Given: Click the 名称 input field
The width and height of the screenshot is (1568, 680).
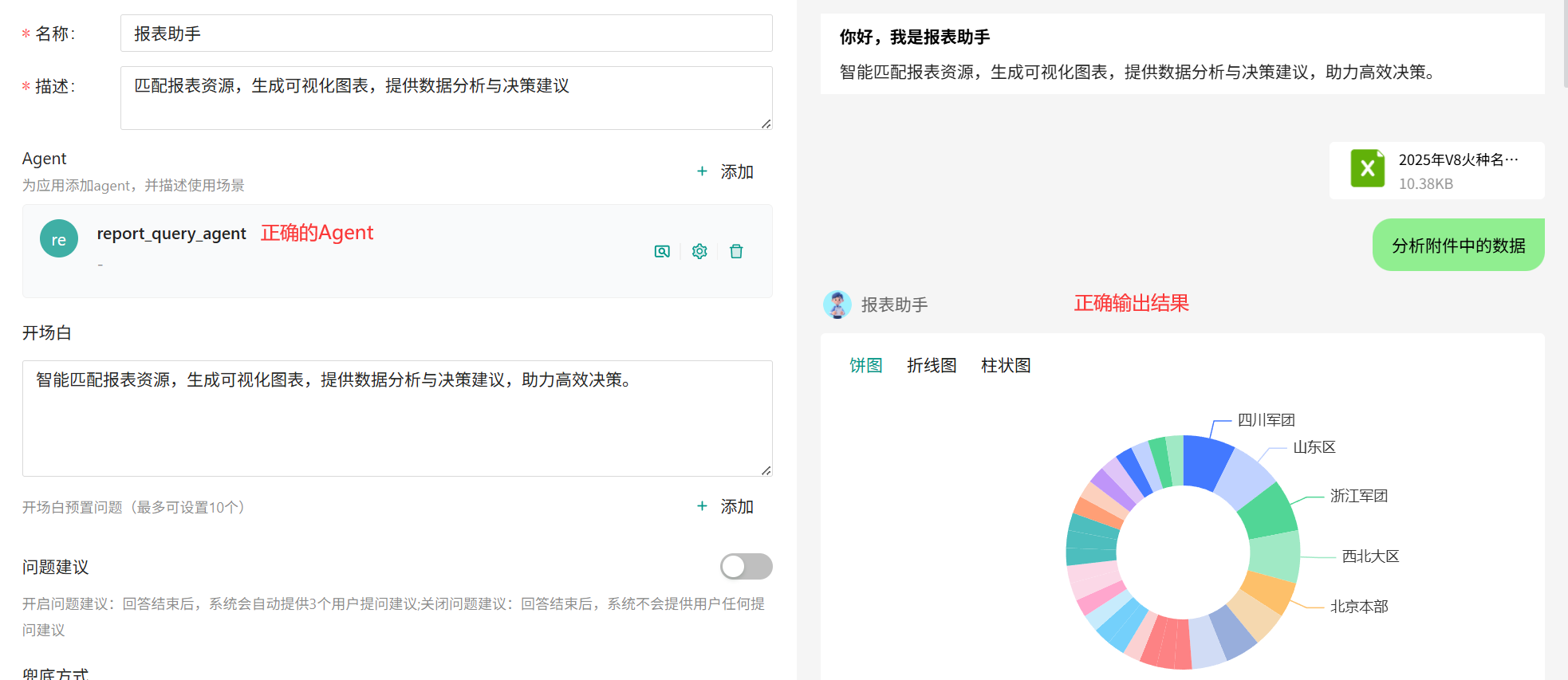Looking at the screenshot, I should click(x=446, y=33).
